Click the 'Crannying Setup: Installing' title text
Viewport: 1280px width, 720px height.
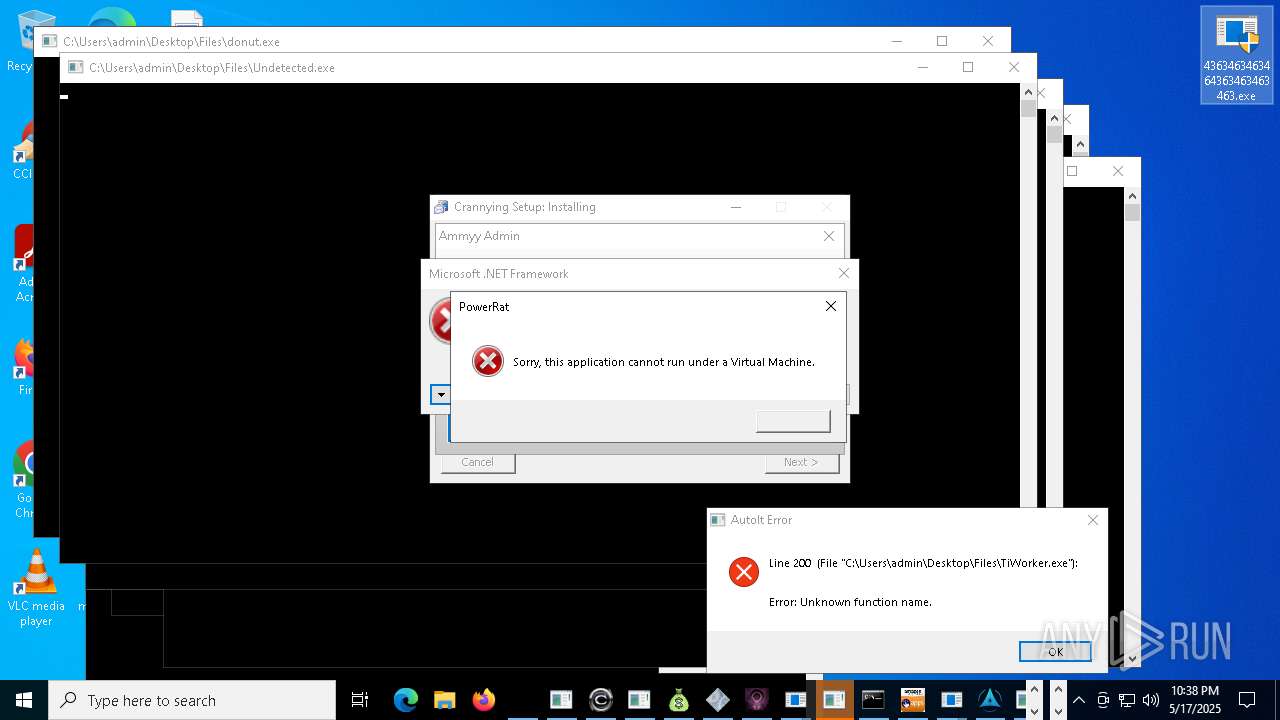525,207
